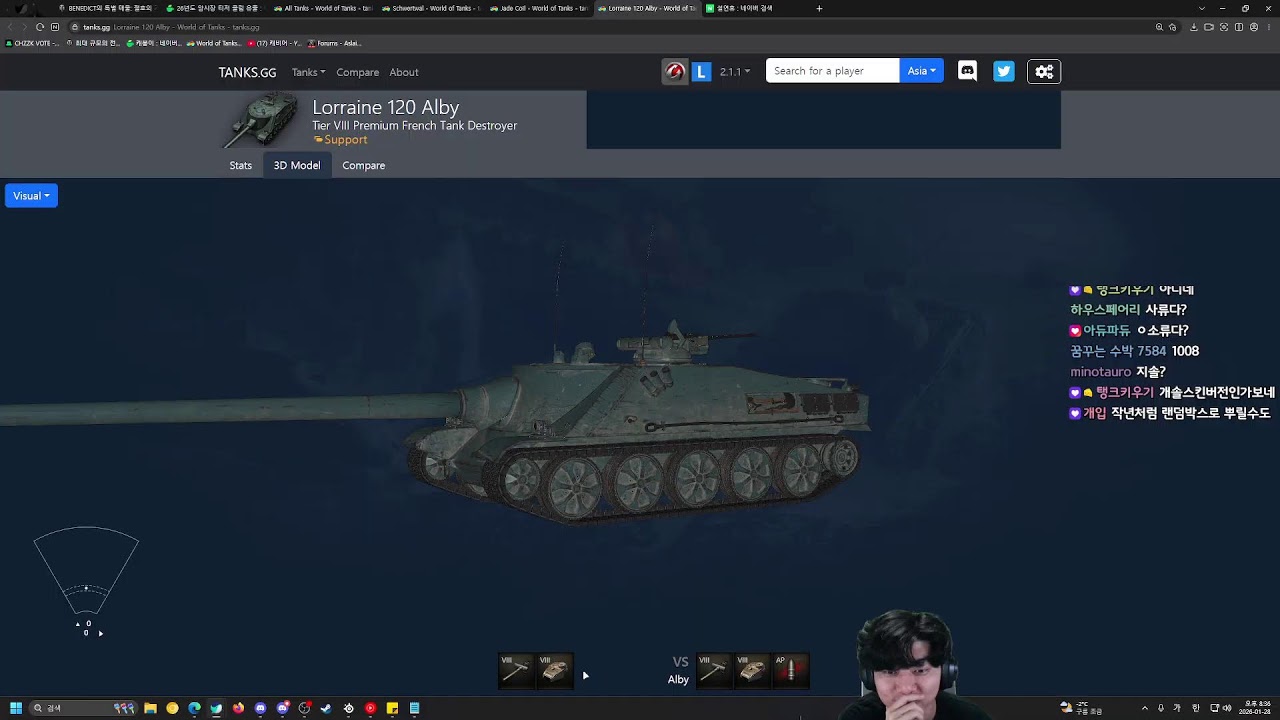Open the Windows Start menu
Screen dimensions: 1280x720
[x=16, y=708]
